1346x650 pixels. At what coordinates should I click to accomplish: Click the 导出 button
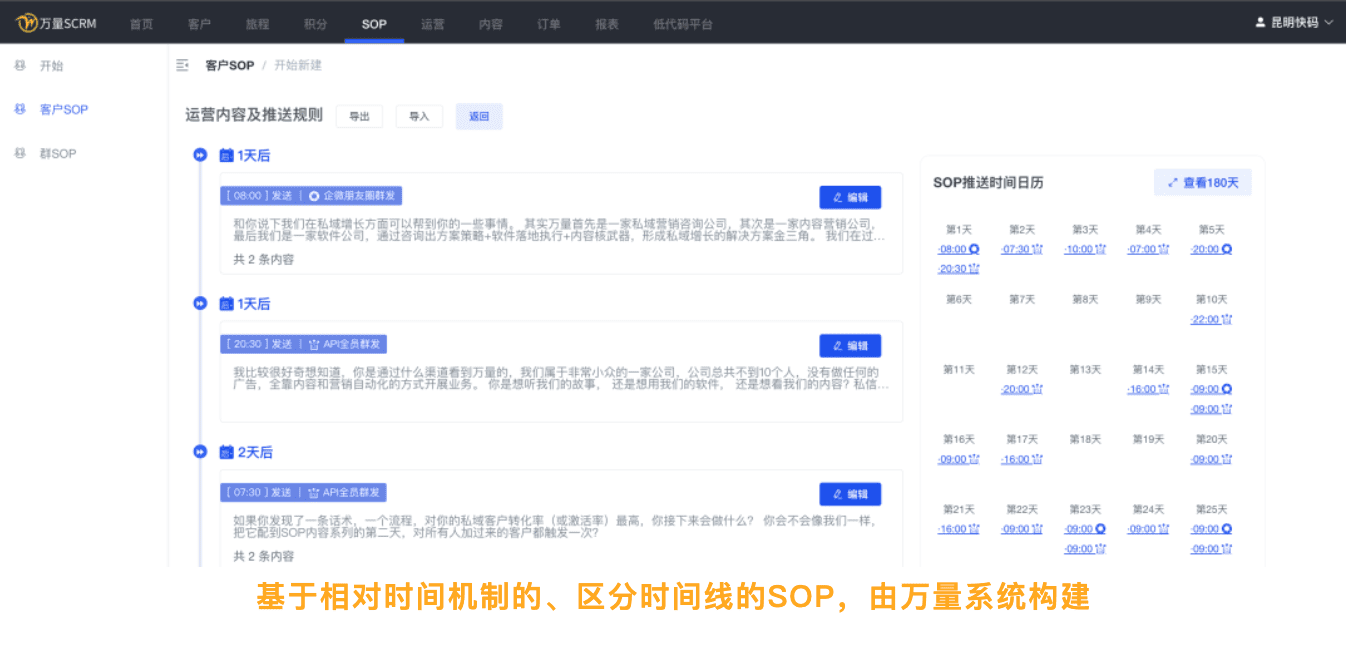[359, 116]
